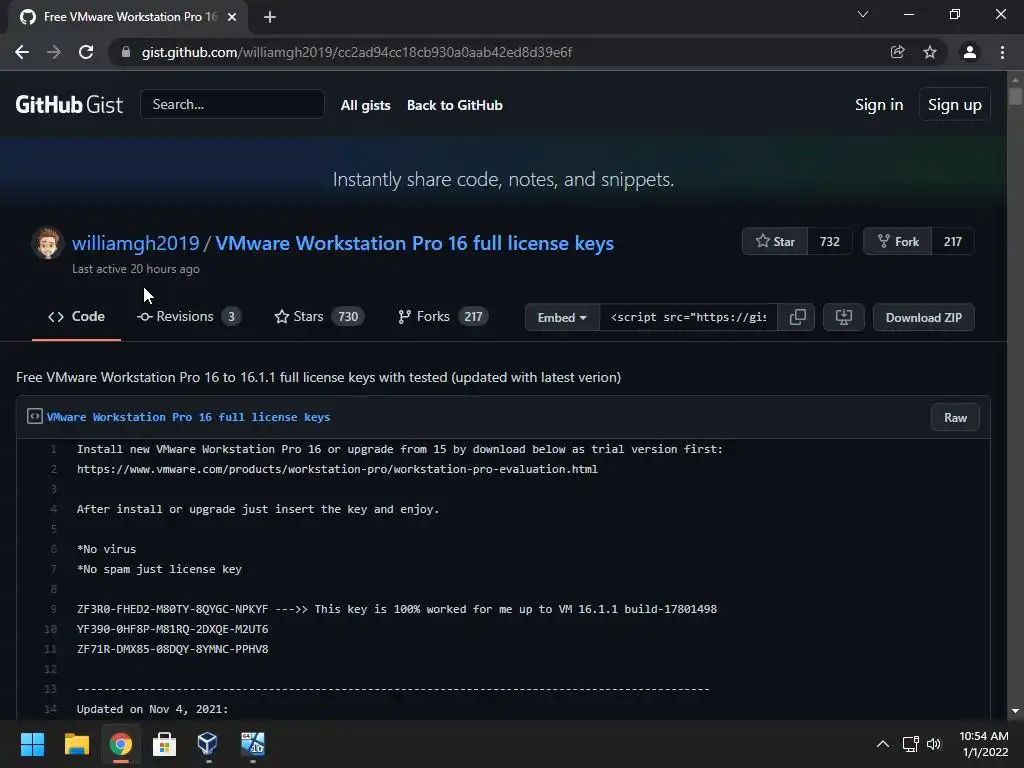Go back with the browser back arrow
1024x768 pixels.
click(22, 52)
